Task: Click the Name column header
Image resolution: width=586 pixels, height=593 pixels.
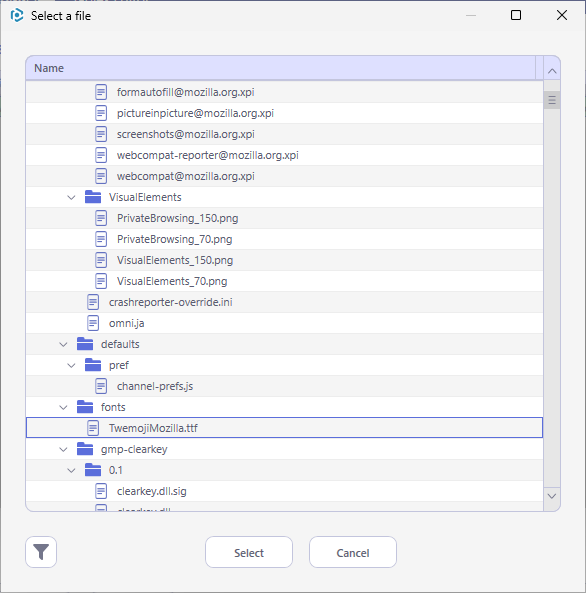Action: (x=281, y=68)
